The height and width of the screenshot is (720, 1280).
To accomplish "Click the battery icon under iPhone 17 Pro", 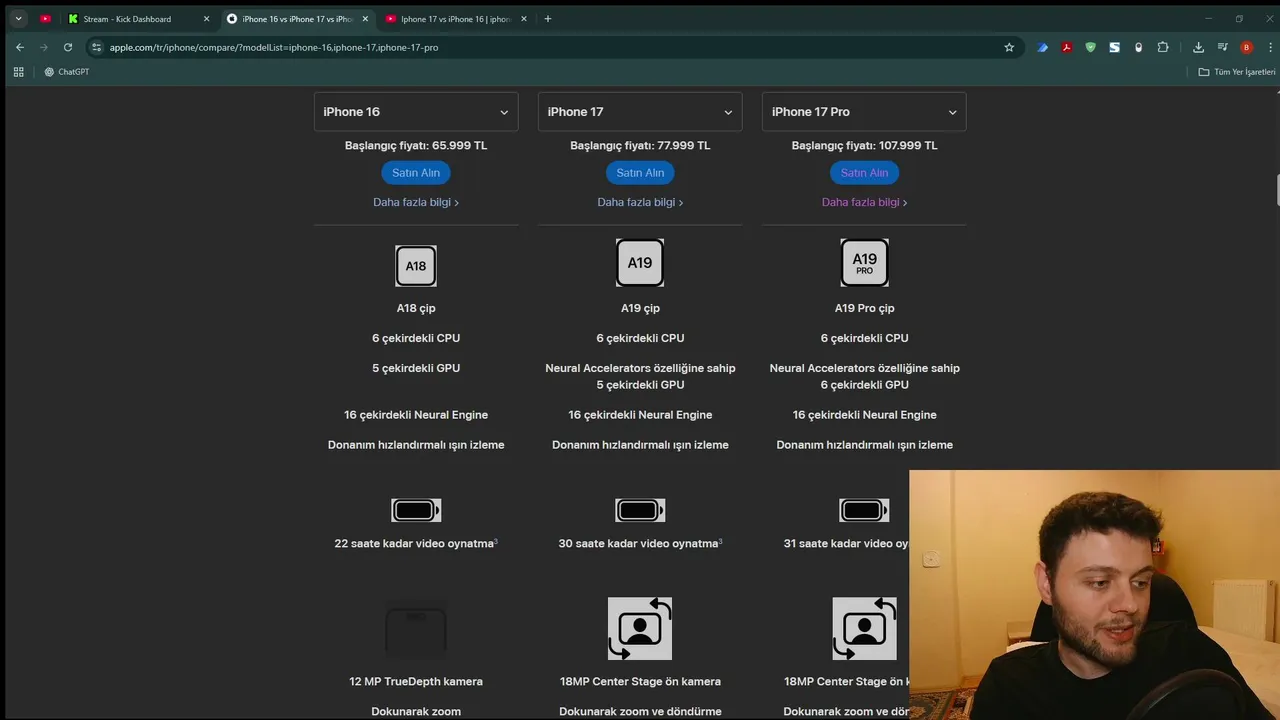I will pos(864,510).
